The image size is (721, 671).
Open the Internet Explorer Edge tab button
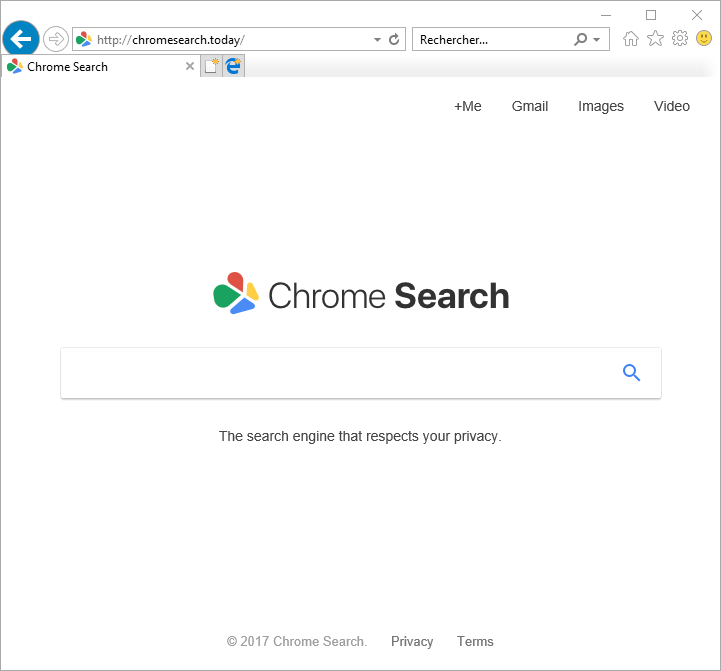point(234,66)
